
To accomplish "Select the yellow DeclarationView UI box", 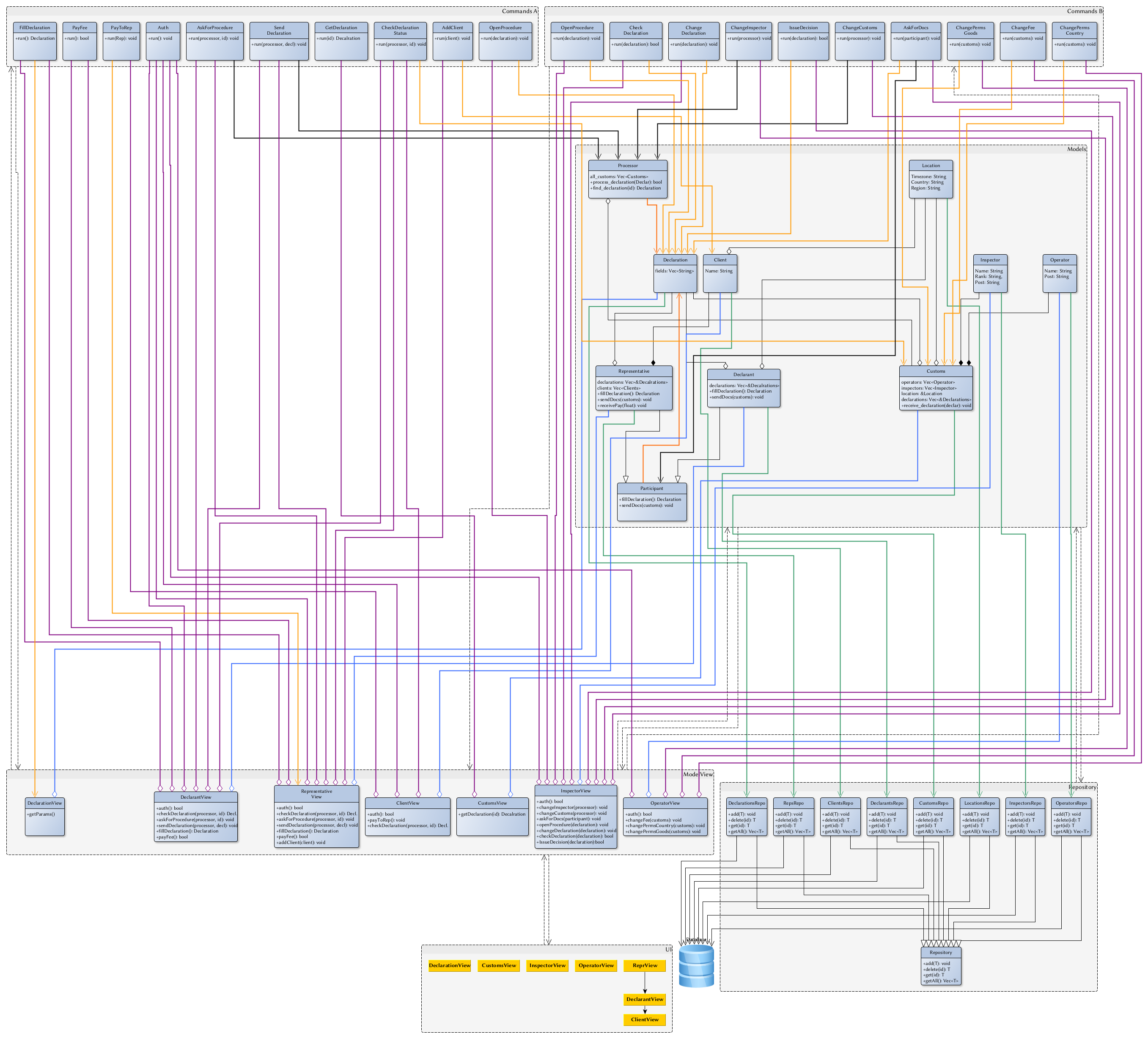I will click(449, 965).
